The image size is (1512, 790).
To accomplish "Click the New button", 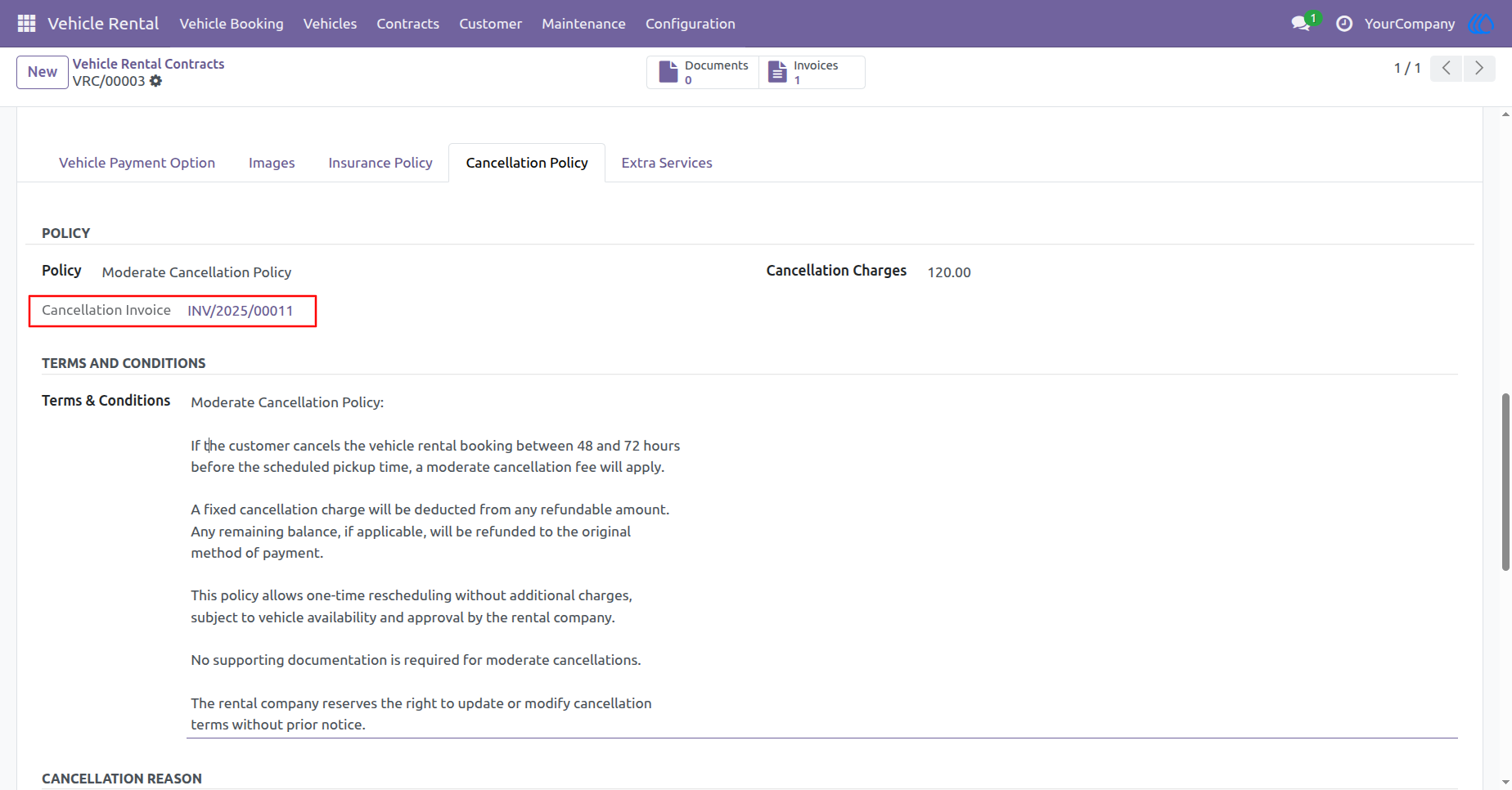I will click(x=43, y=72).
